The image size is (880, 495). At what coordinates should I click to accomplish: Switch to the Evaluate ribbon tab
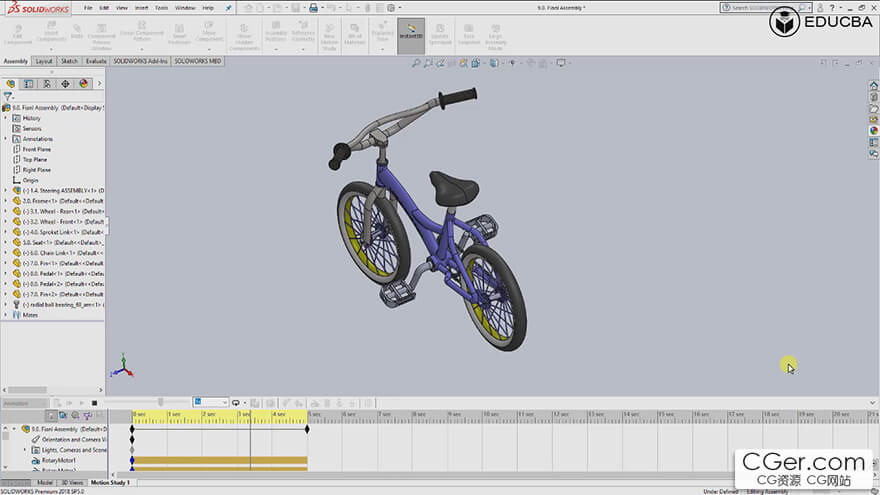pos(96,61)
